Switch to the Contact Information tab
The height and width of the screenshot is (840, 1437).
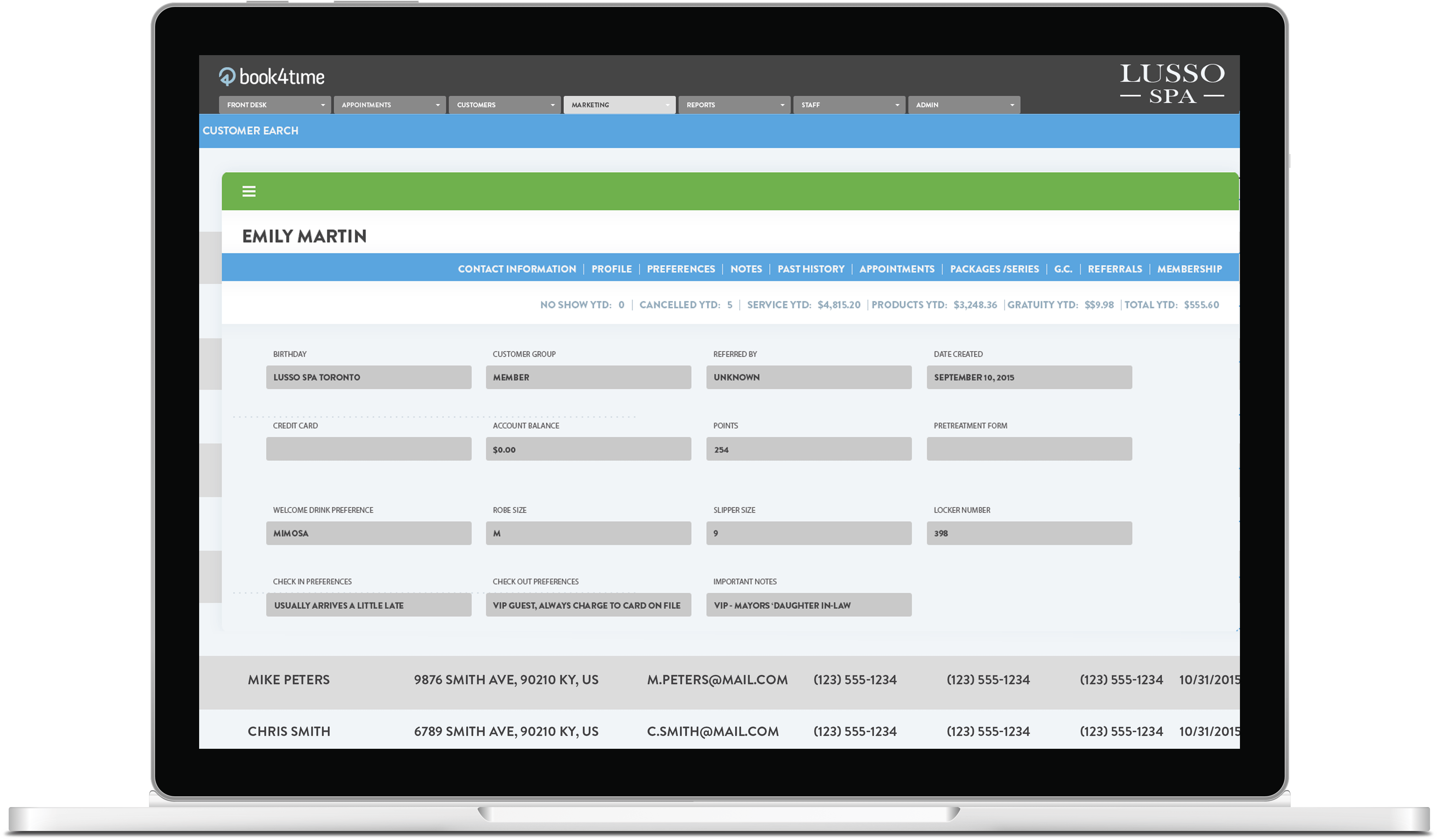pyautogui.click(x=517, y=269)
